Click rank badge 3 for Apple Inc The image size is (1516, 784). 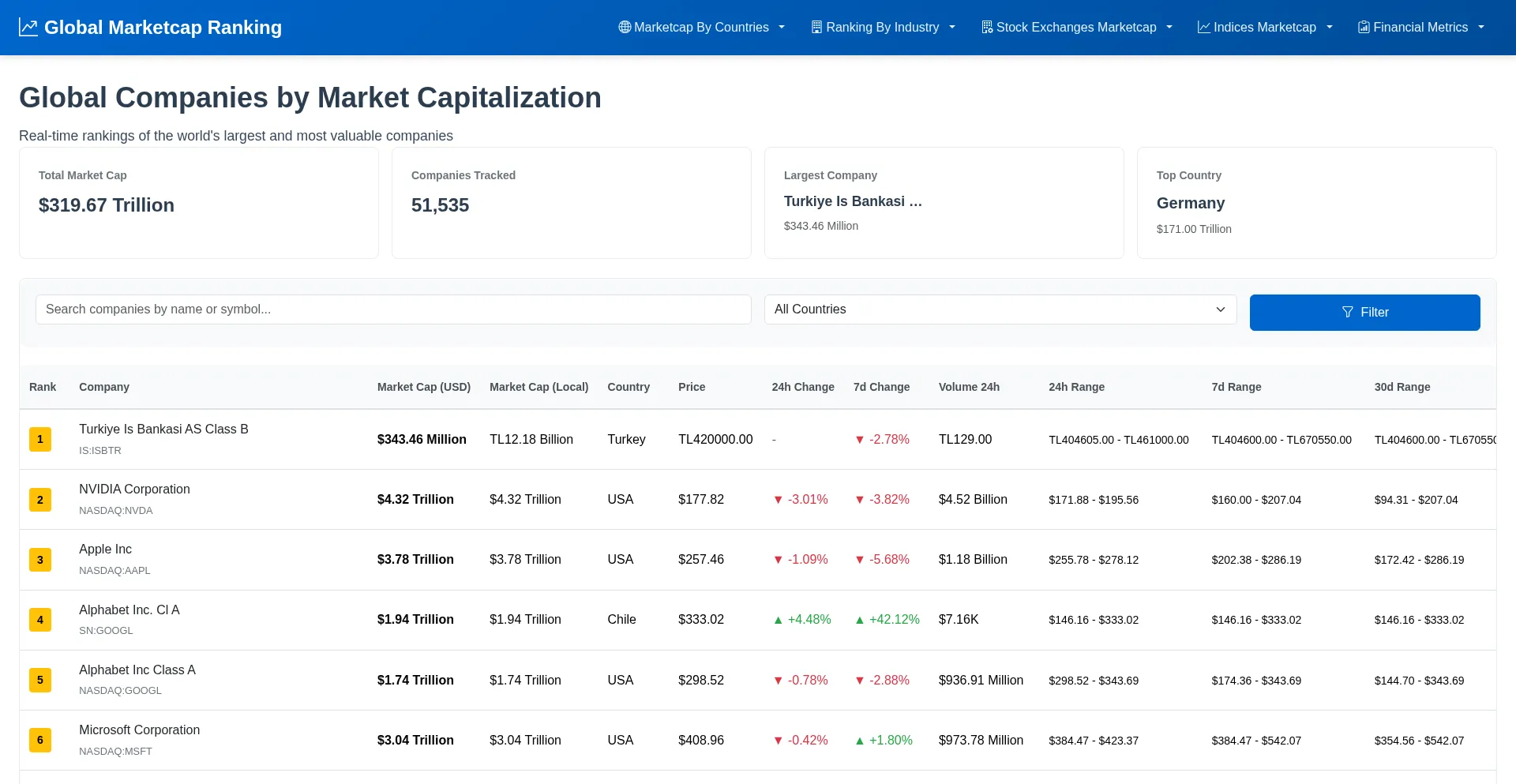(40, 560)
